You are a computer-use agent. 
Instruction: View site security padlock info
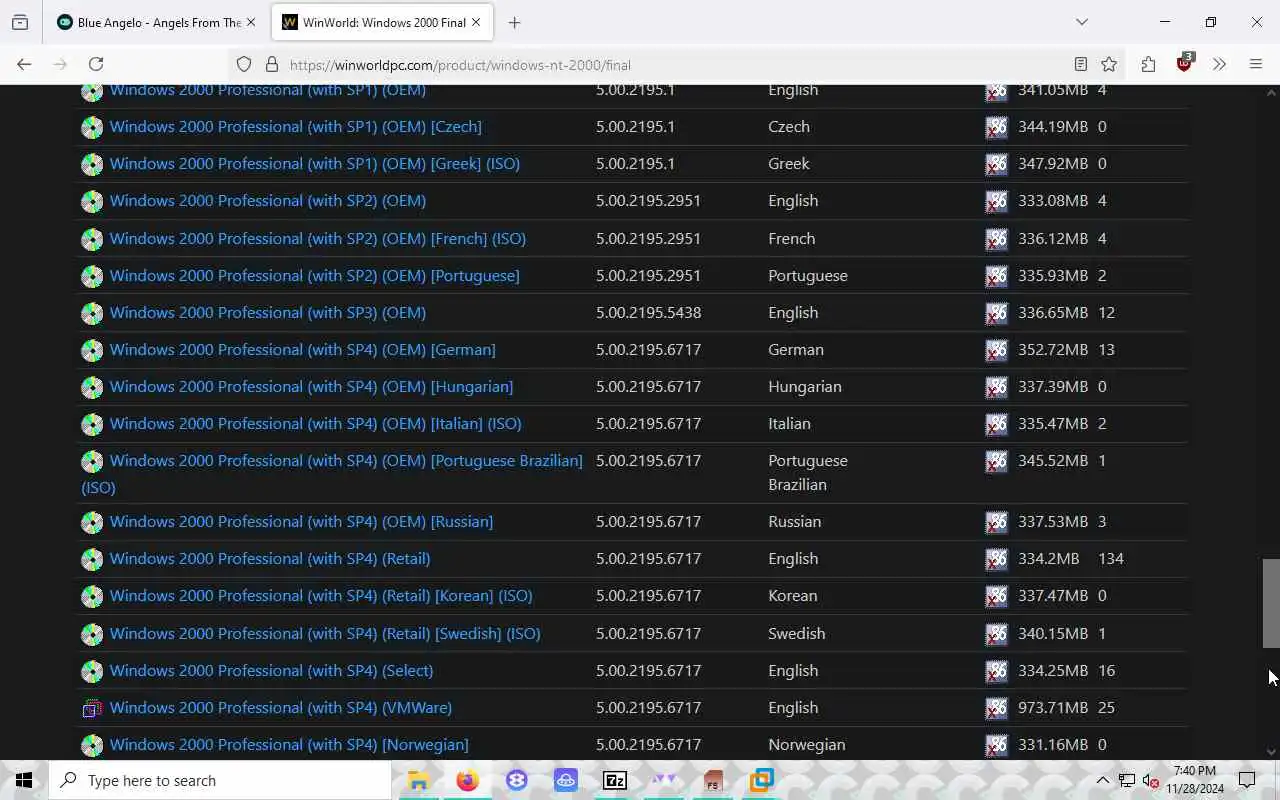point(271,64)
